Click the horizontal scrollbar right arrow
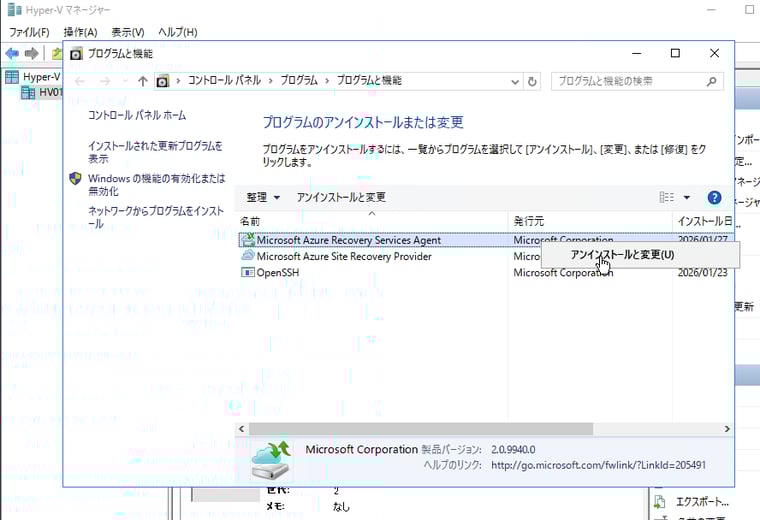Viewport: 760px width, 520px height. pos(727,429)
